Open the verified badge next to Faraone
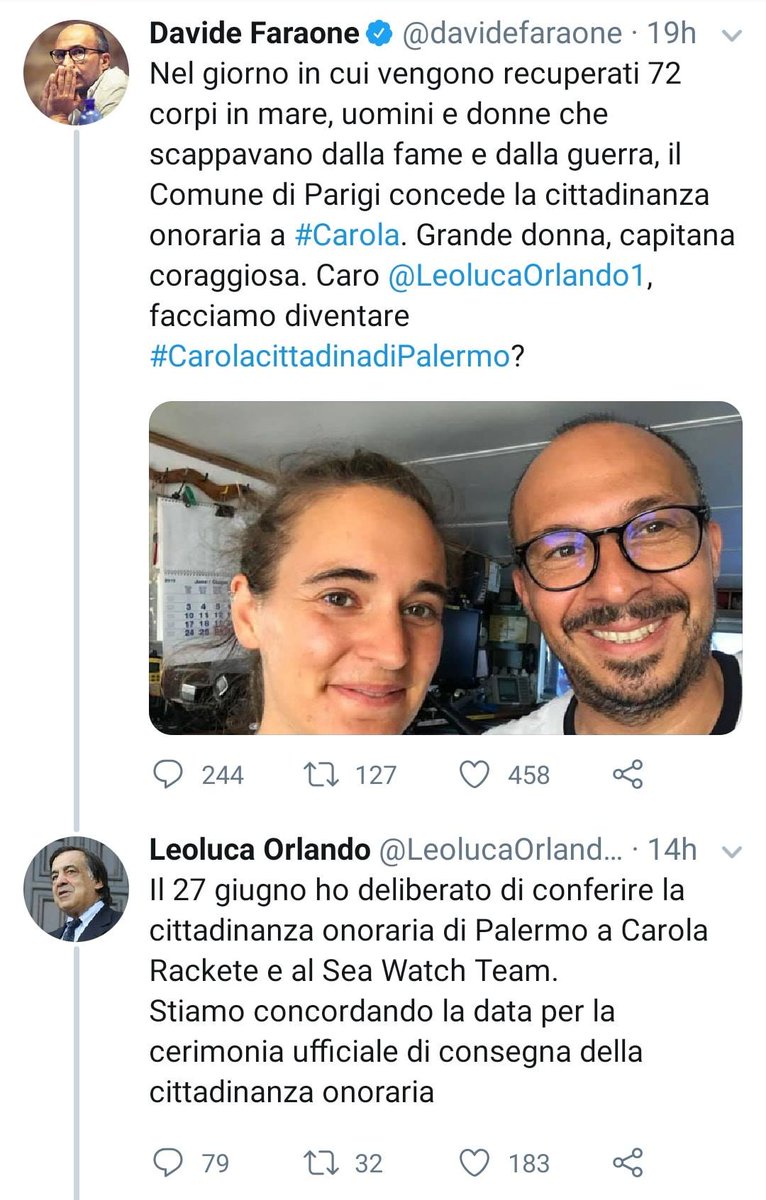766x1200 pixels. [x=379, y=34]
